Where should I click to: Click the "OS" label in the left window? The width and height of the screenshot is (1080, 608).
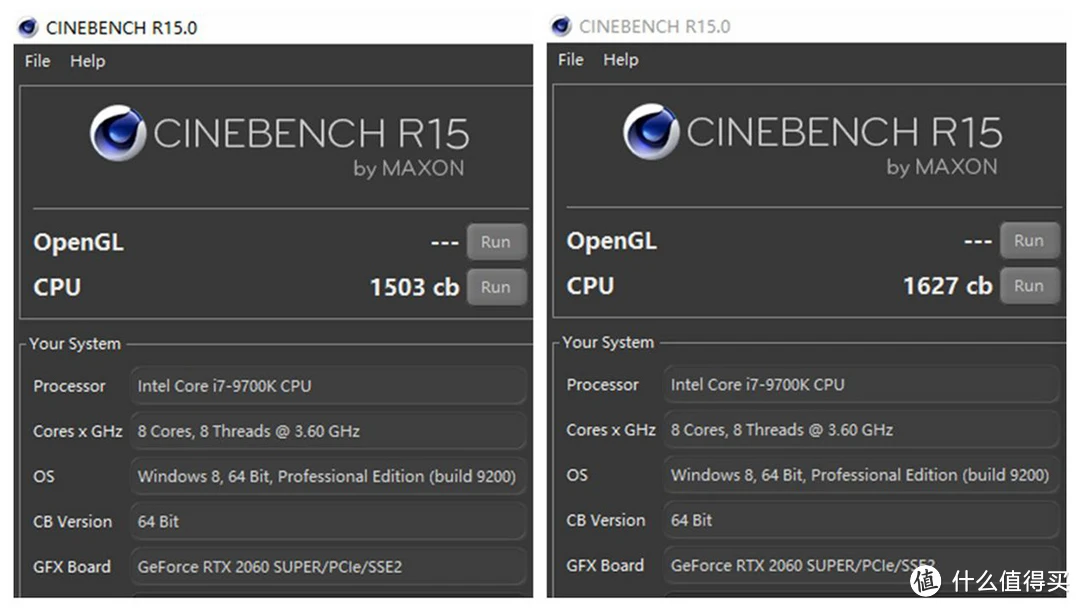[x=43, y=476]
